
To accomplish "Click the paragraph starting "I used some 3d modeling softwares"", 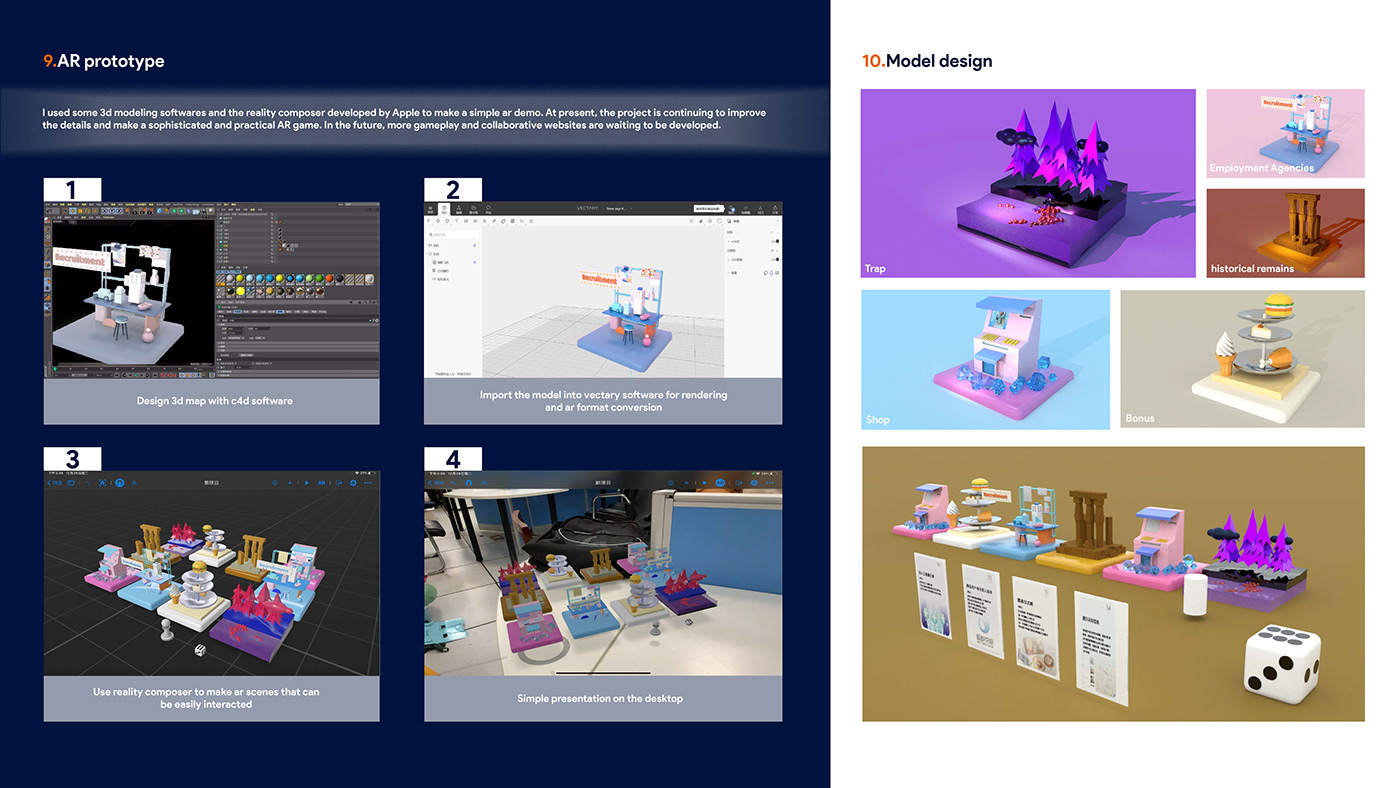I will (x=404, y=119).
